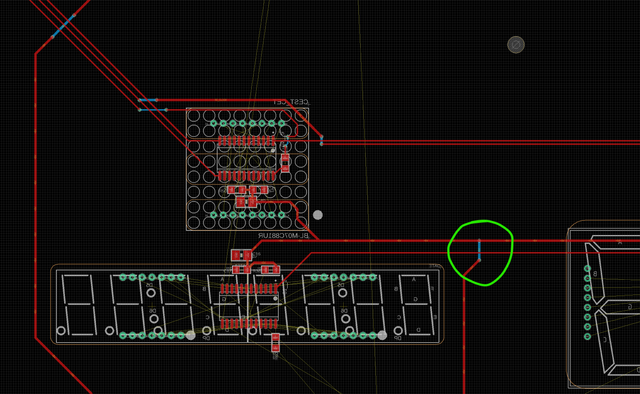Select the long vertical red trace along left edge
The width and height of the screenshot is (640, 394).
[36, 195]
